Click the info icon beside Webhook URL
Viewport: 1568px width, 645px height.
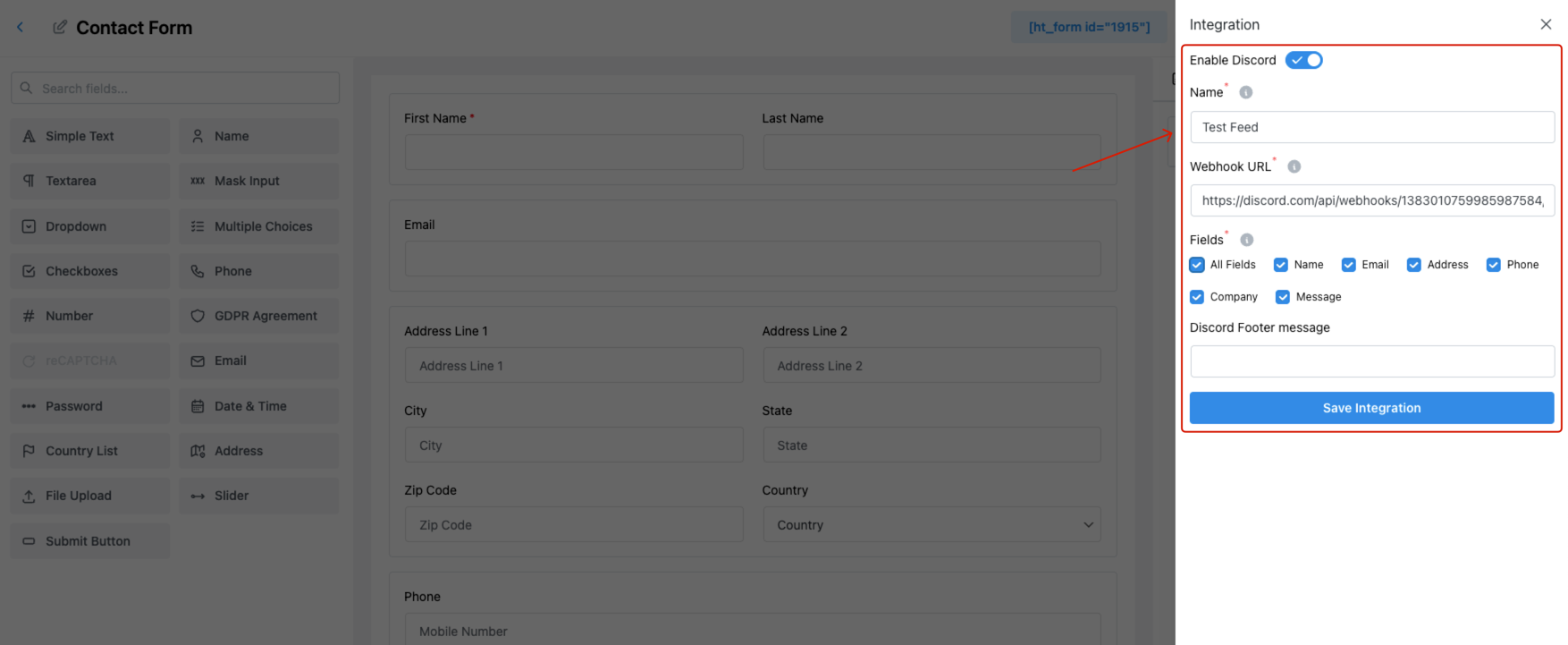[x=1294, y=165]
